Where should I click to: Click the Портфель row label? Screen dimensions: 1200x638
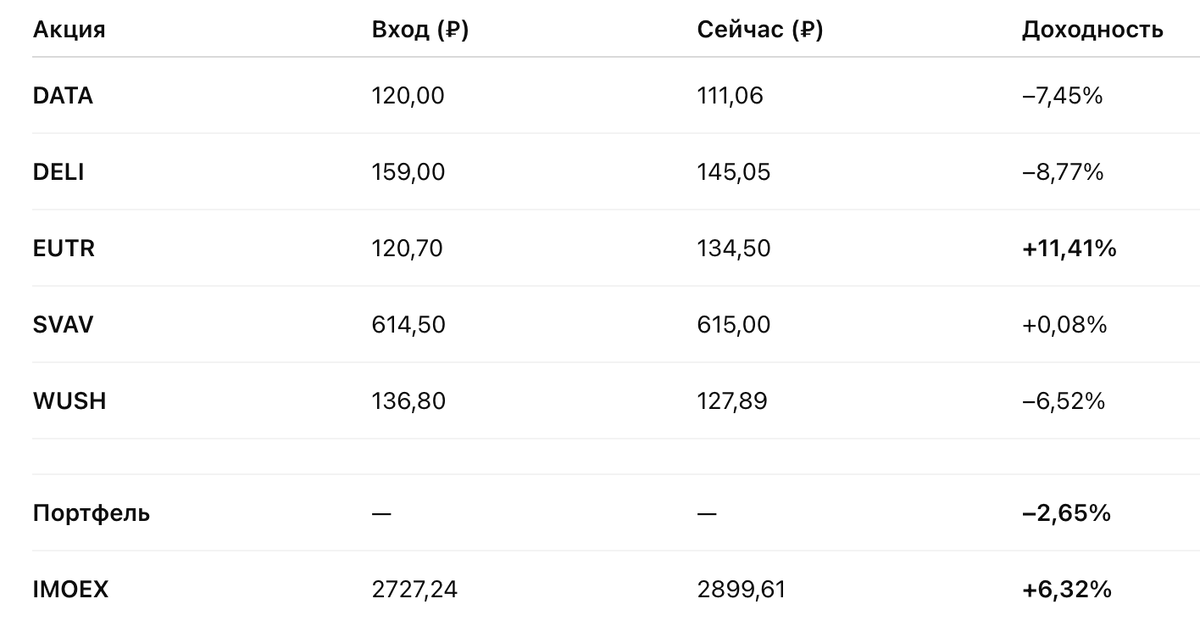pos(91,514)
